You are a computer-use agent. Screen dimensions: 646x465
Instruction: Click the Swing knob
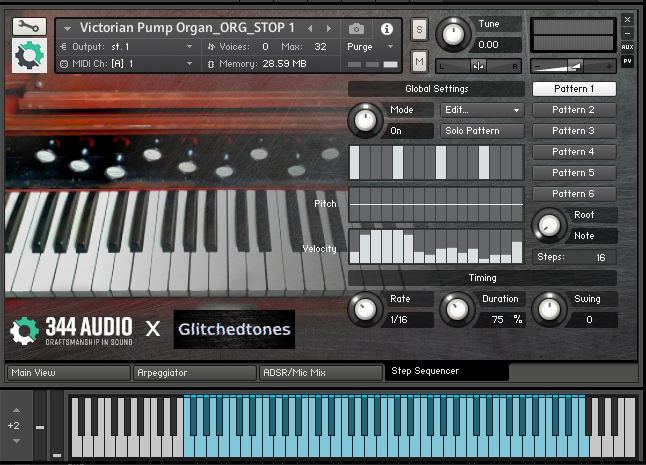[x=547, y=309]
